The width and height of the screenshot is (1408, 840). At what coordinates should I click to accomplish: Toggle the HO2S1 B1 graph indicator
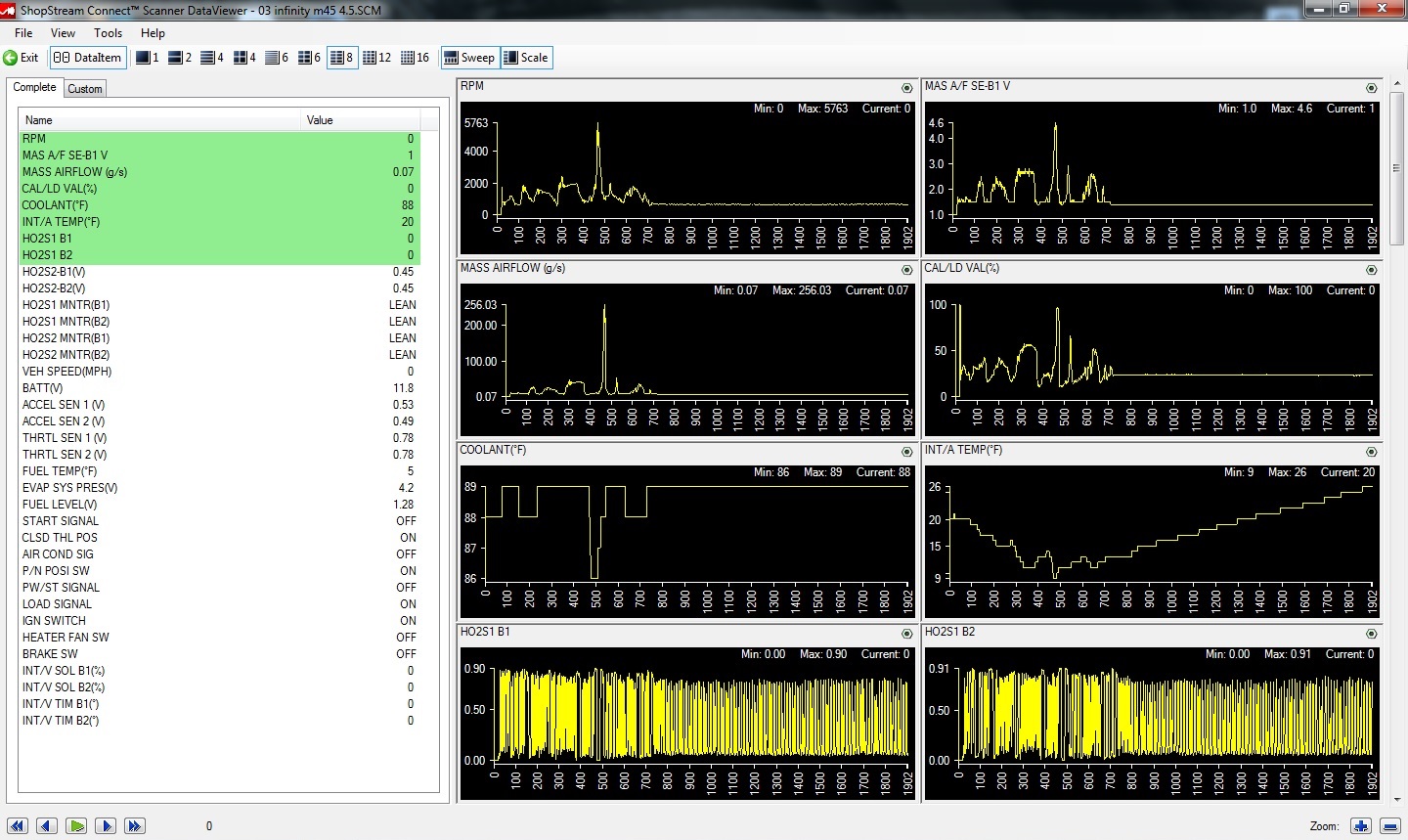pos(906,634)
